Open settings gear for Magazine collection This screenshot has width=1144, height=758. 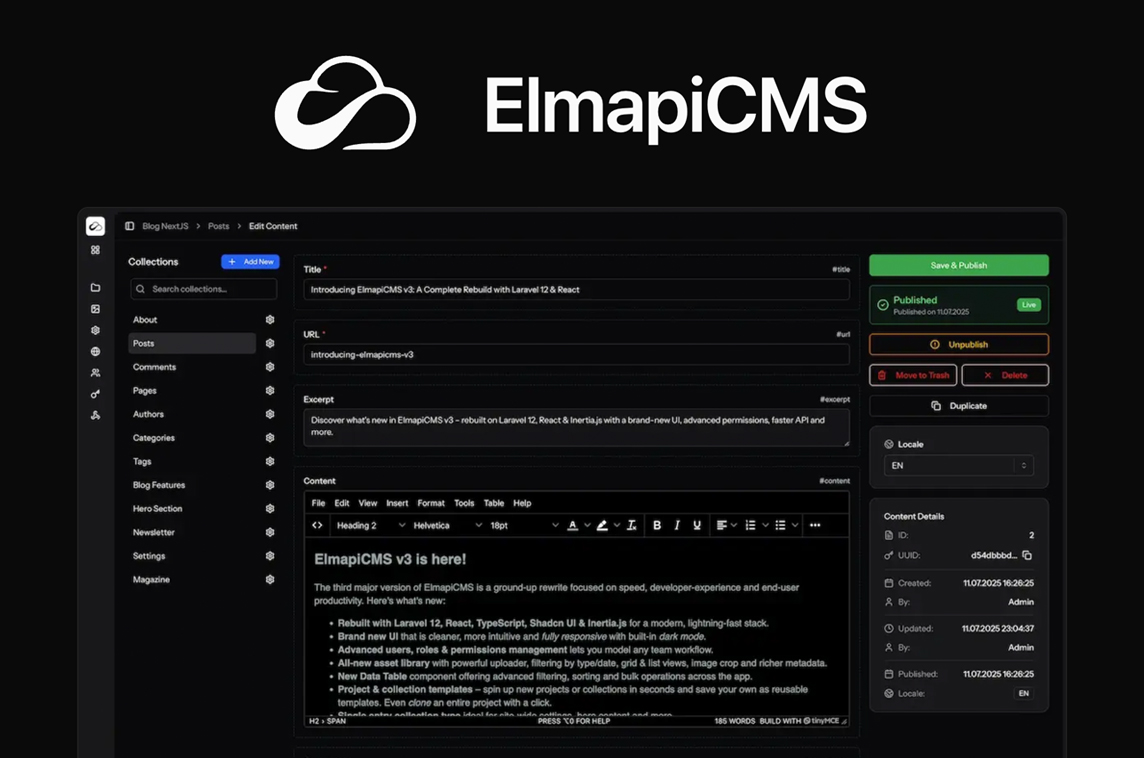(x=270, y=579)
